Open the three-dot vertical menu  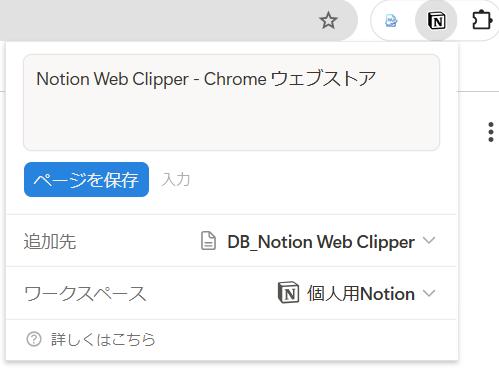tap(491, 132)
